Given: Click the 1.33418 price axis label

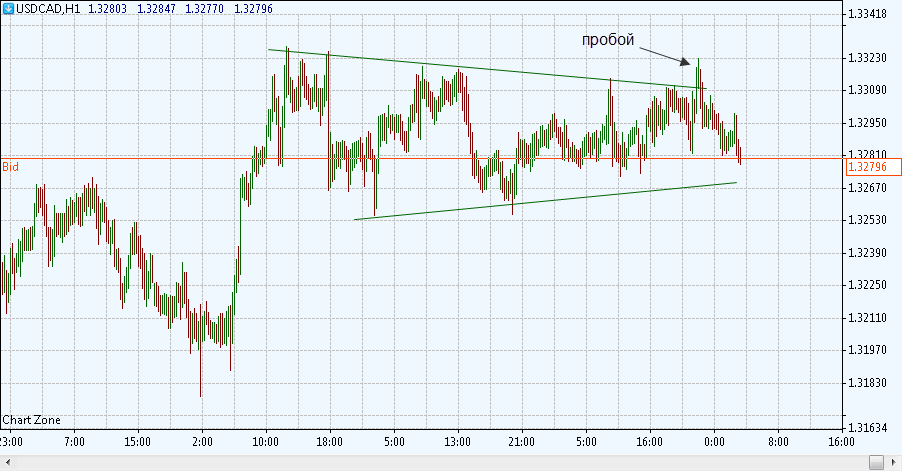Looking at the screenshot, I should (x=868, y=14).
